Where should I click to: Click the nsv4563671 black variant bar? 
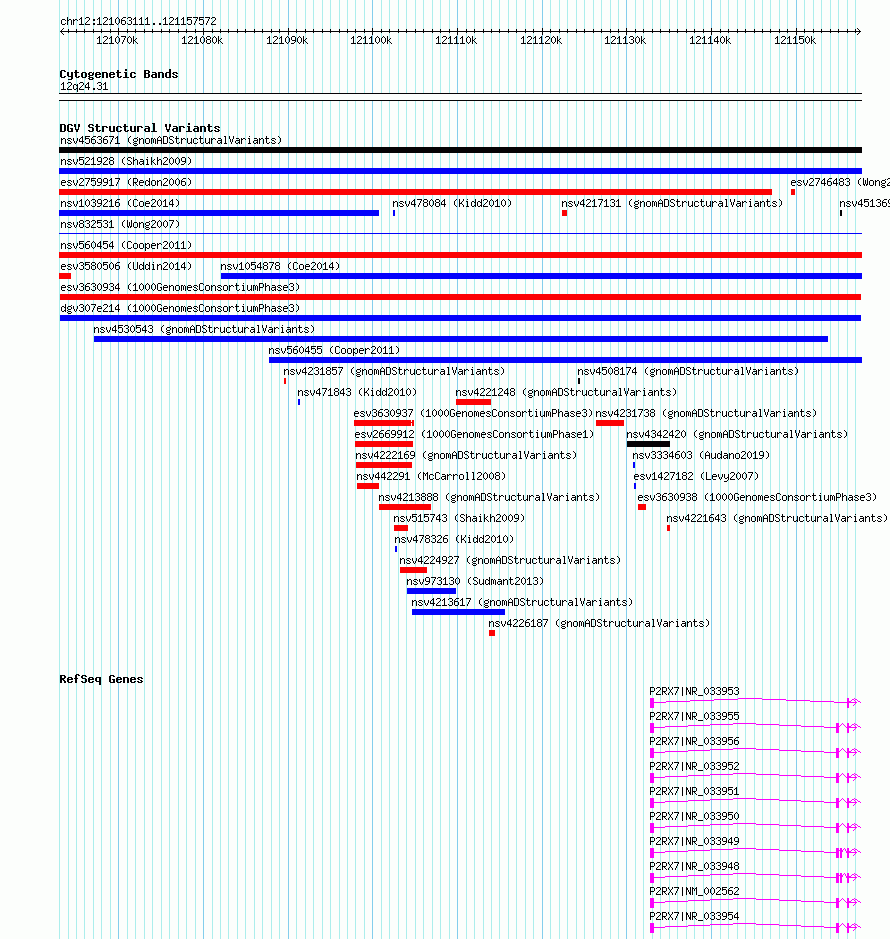(460, 150)
